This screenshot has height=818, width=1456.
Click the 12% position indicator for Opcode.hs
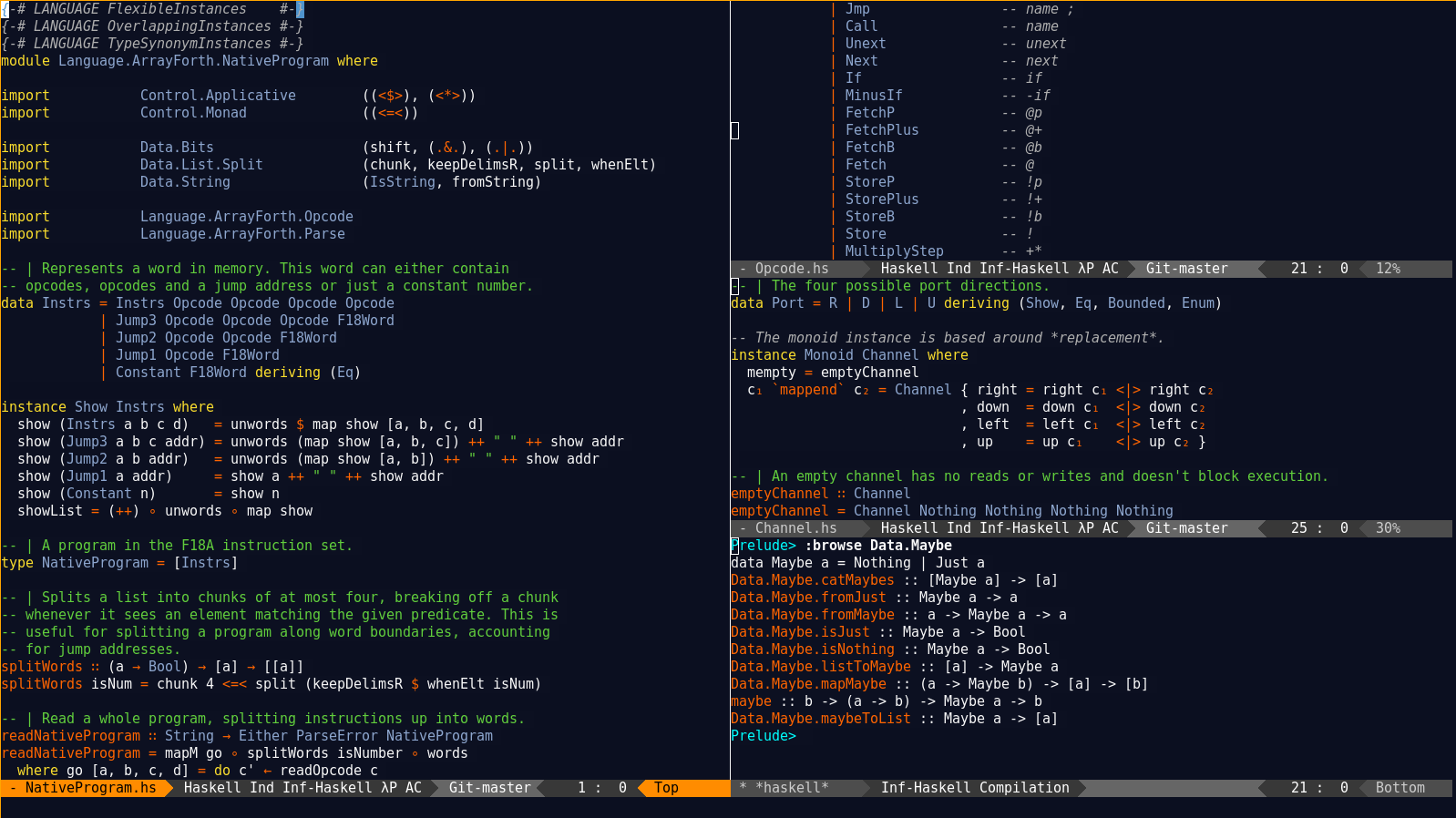click(x=1388, y=269)
